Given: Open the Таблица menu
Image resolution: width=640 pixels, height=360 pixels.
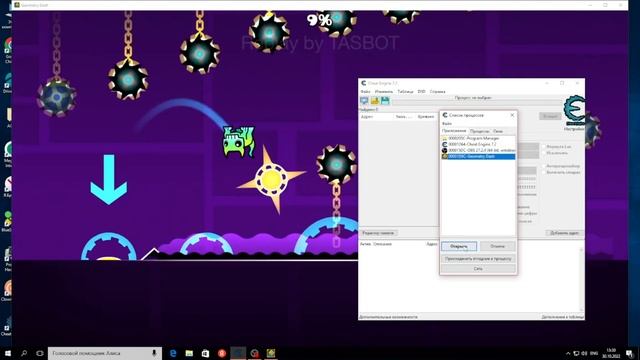Looking at the screenshot, I should [x=405, y=92].
